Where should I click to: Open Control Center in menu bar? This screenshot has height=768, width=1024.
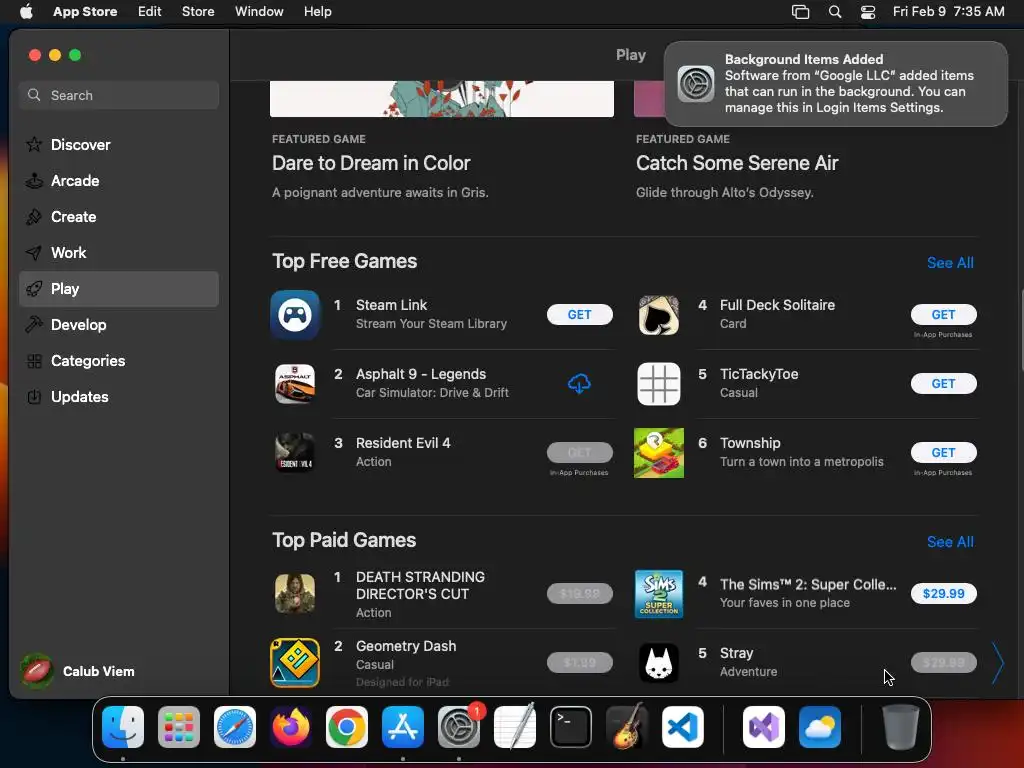(868, 12)
